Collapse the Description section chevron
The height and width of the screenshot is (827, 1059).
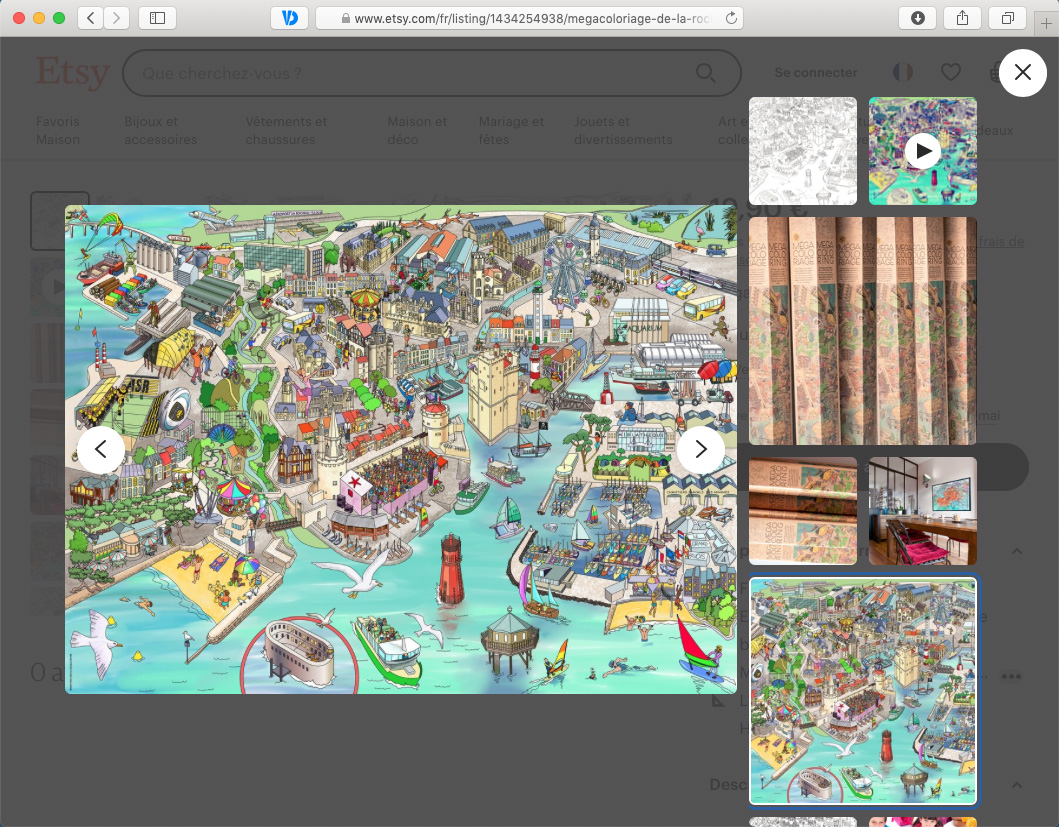pos(1016,785)
